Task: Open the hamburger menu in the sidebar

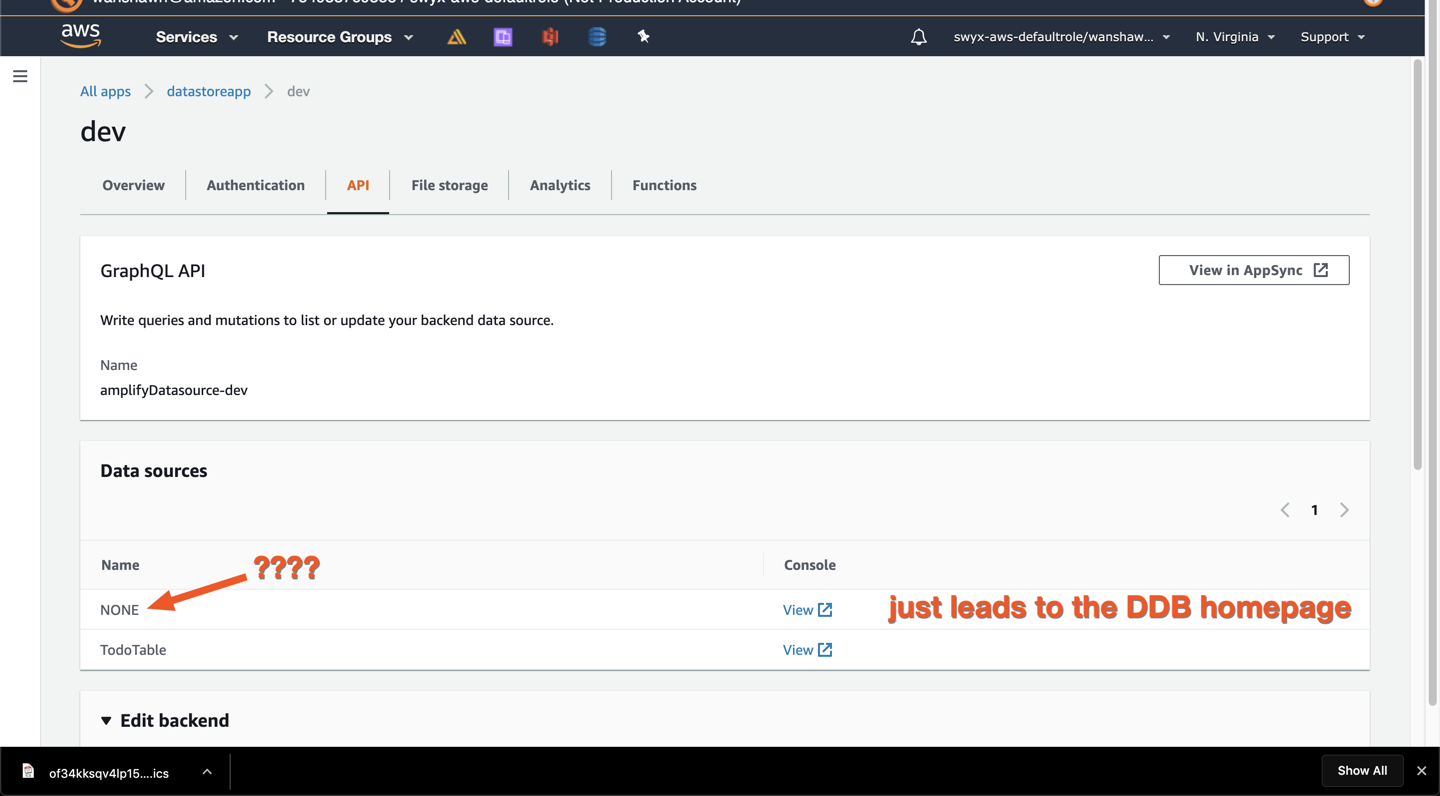Action: (x=20, y=75)
